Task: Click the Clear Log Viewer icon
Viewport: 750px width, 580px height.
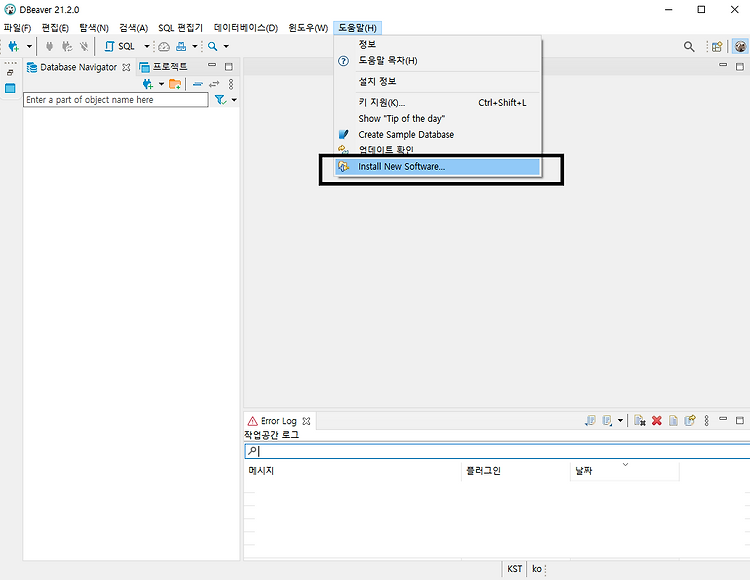Action: (640, 420)
